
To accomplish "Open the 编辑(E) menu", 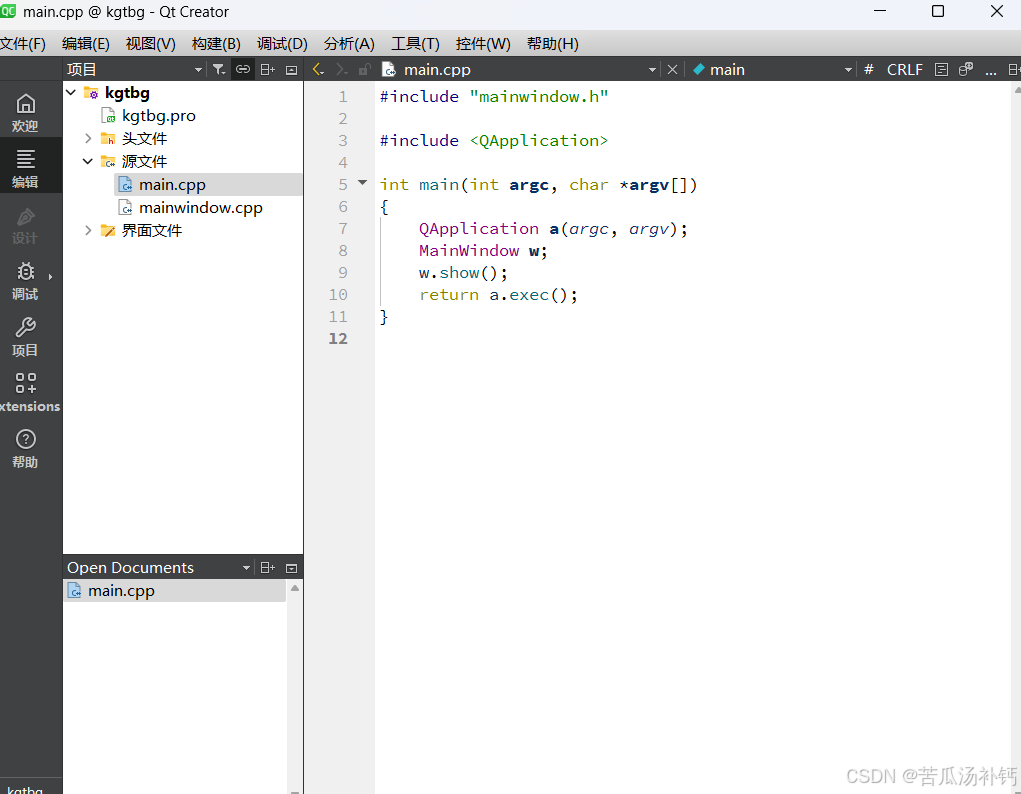I will tap(85, 44).
